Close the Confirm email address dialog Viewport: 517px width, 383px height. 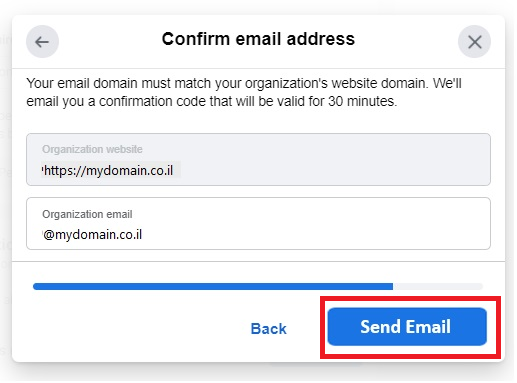(x=474, y=42)
